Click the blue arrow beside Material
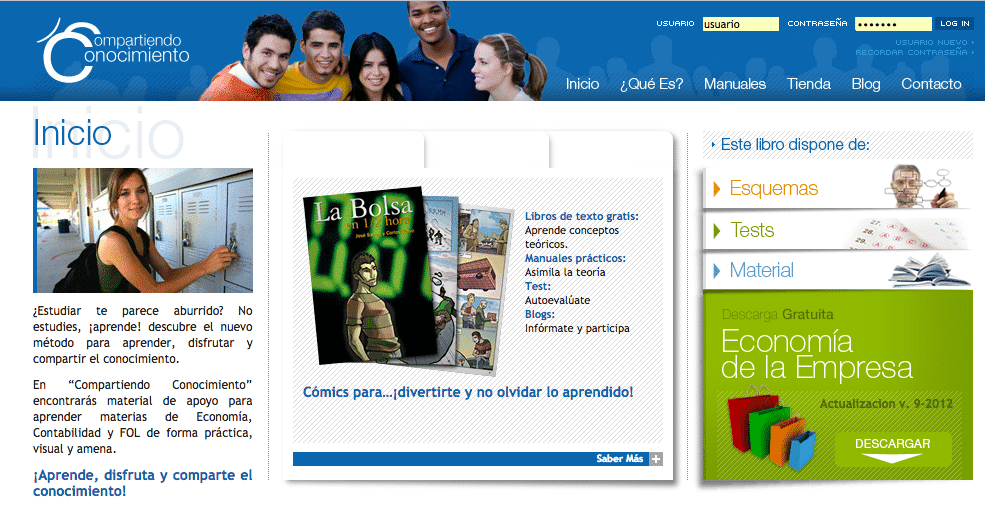Image resolution: width=985 pixels, height=521 pixels. pyautogui.click(x=717, y=271)
